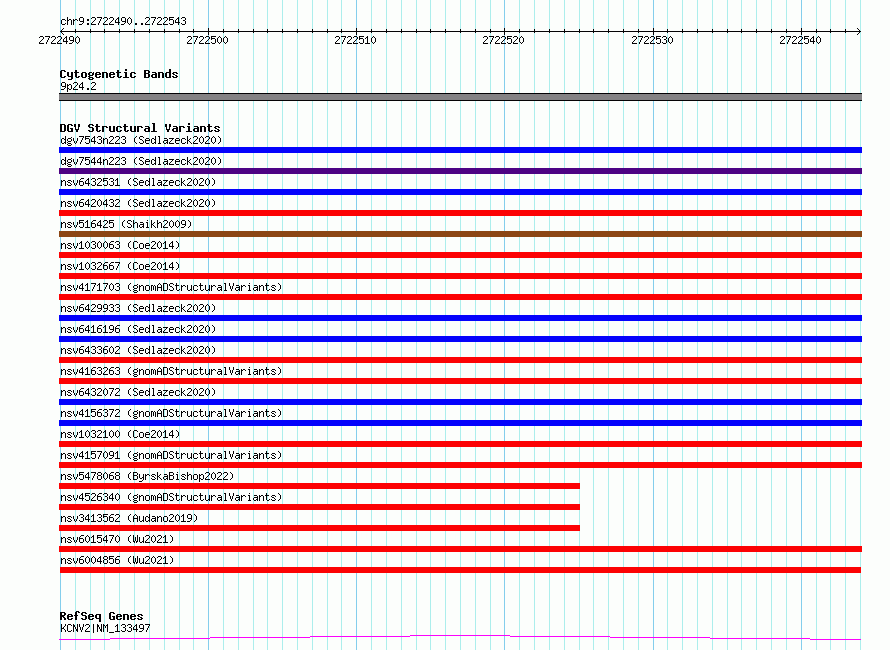
Task: Click nsv3413562 (Audano2019) label
Action: (x=129, y=518)
